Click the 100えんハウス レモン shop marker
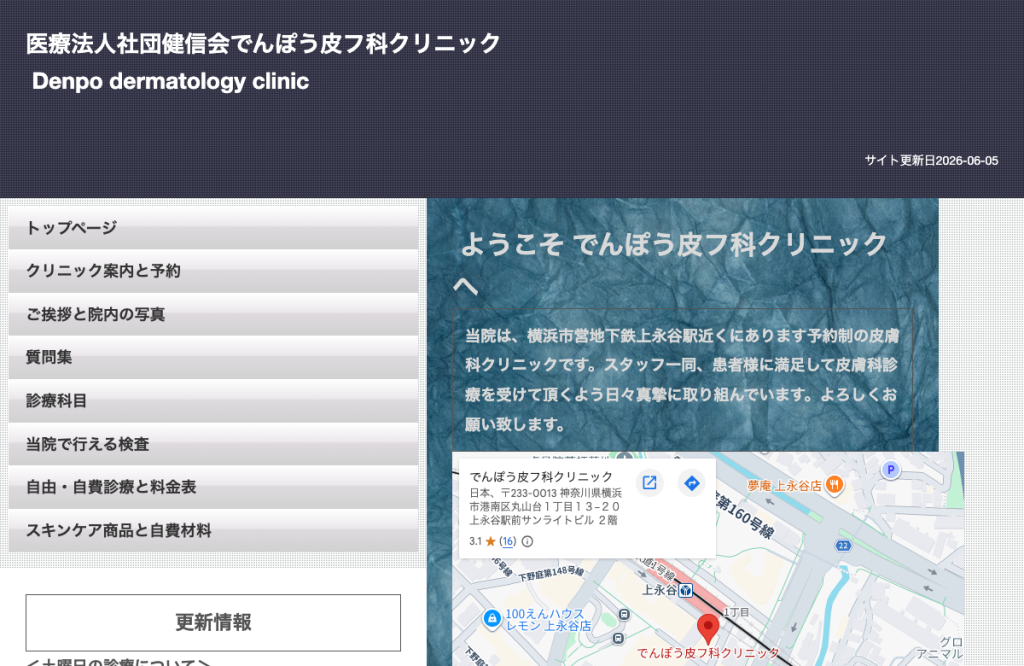 [x=492, y=618]
